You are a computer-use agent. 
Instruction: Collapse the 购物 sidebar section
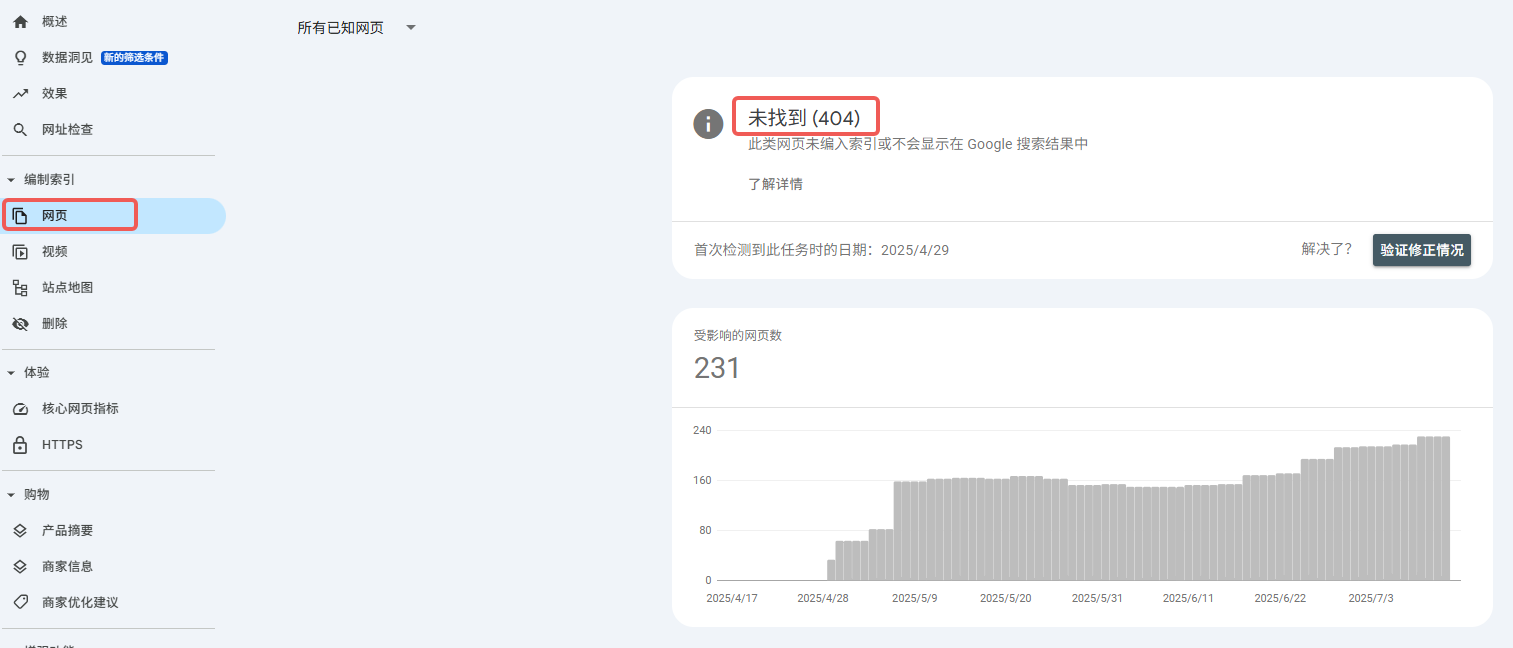click(x=11, y=495)
